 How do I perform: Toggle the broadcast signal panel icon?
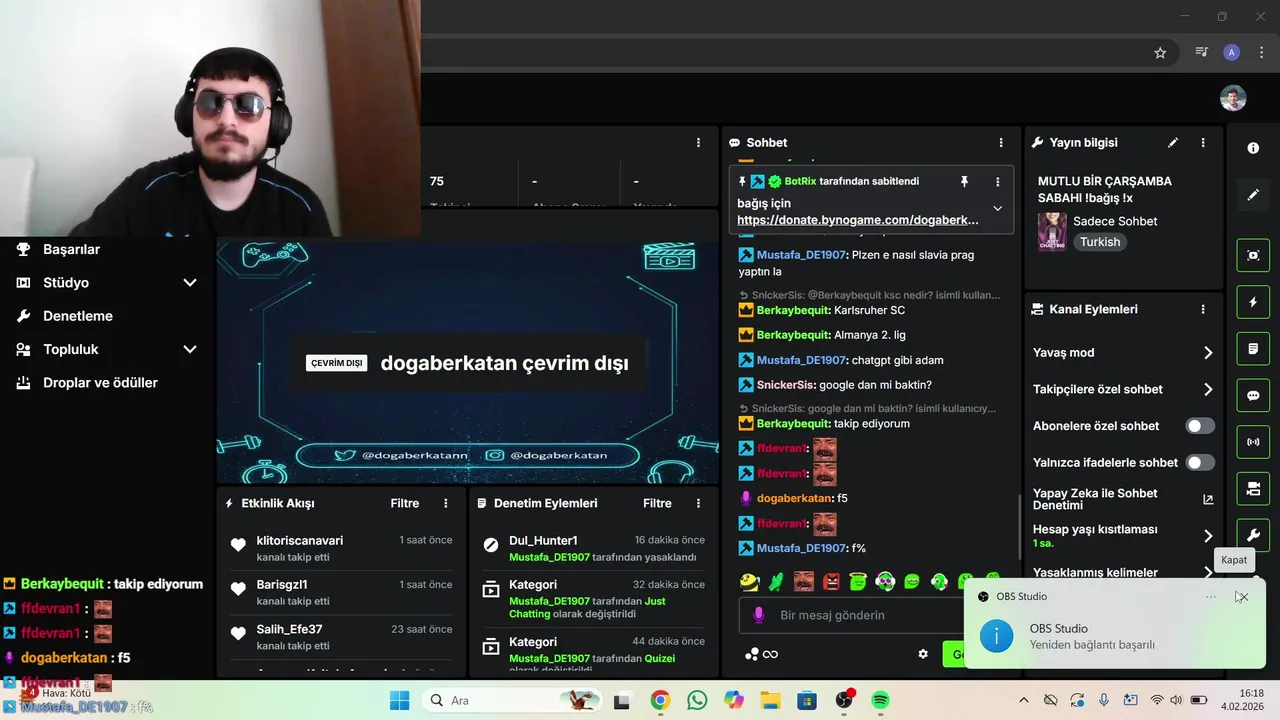[1253, 441]
